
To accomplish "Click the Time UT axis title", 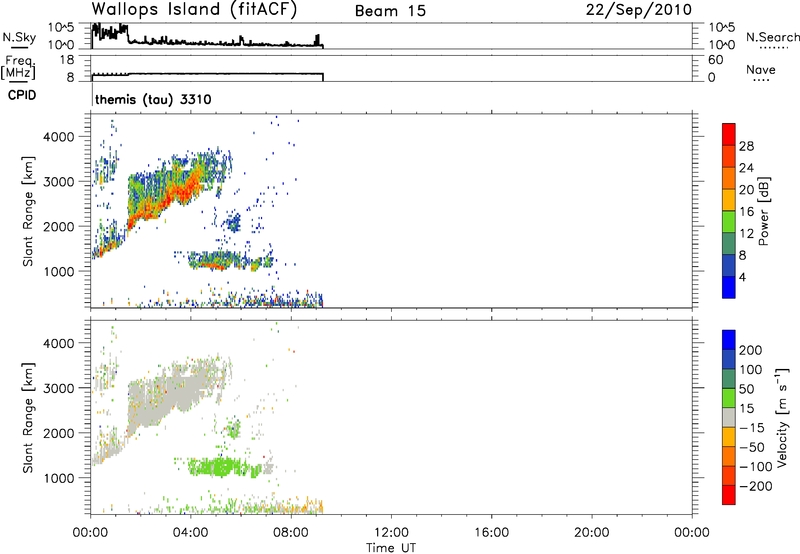I will [x=391, y=547].
